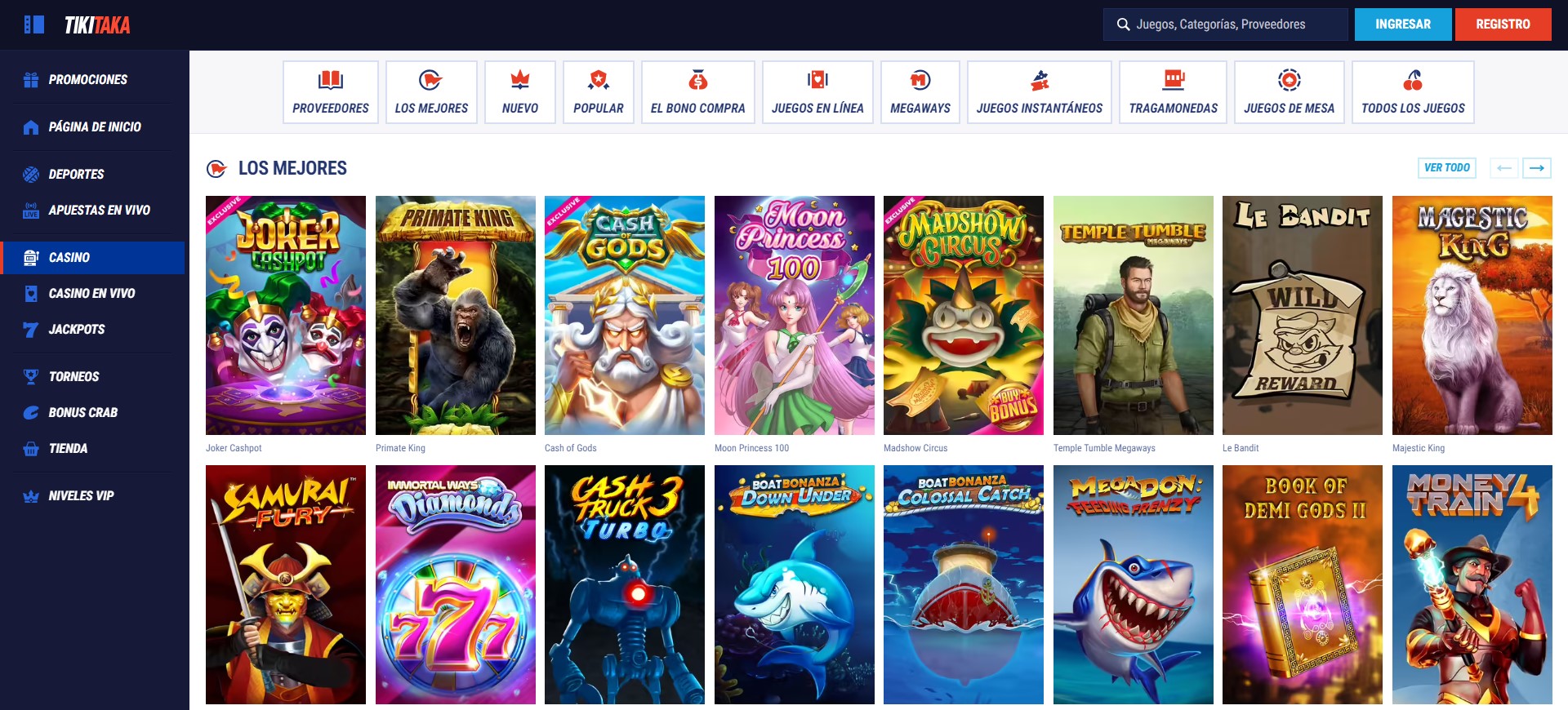
Task: Select the Tragamonedas category tab
Action: 1174,92
